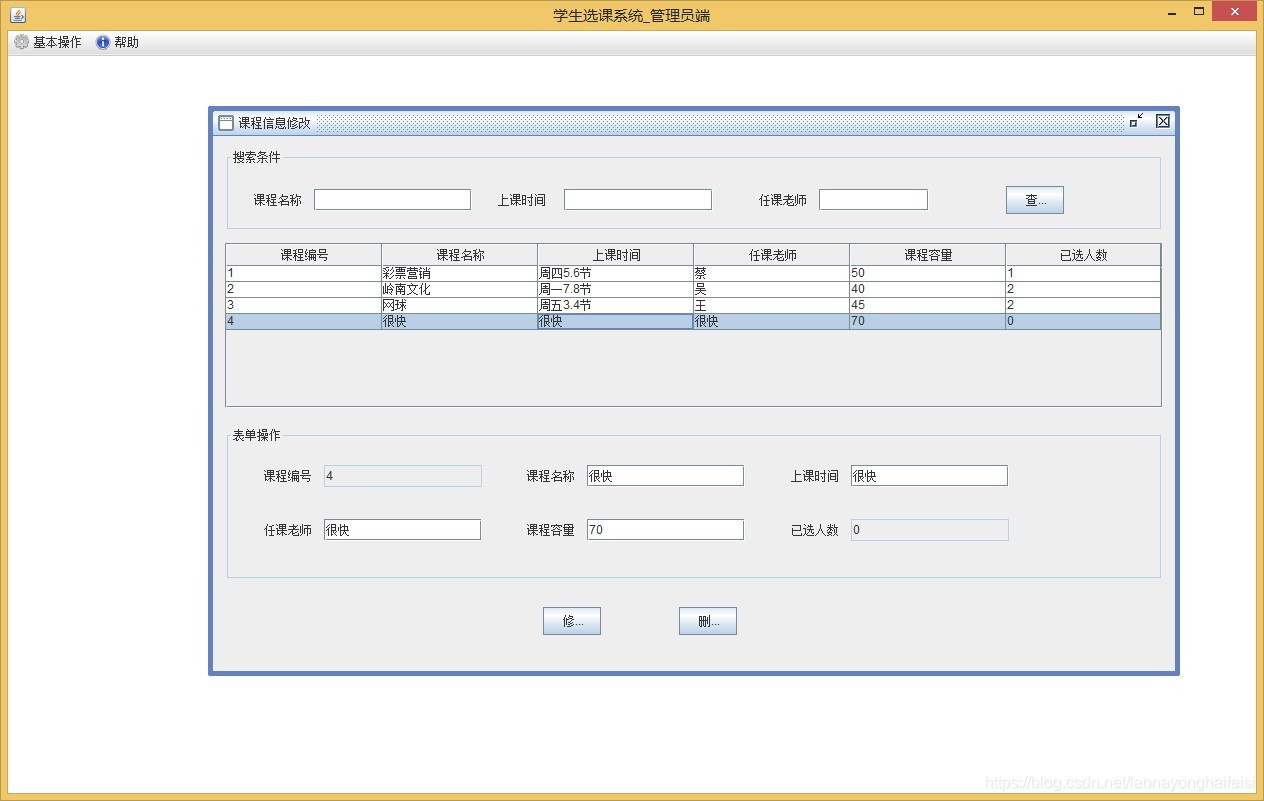Click the teacher cell 蔡
1264x801 pixels.
772,273
